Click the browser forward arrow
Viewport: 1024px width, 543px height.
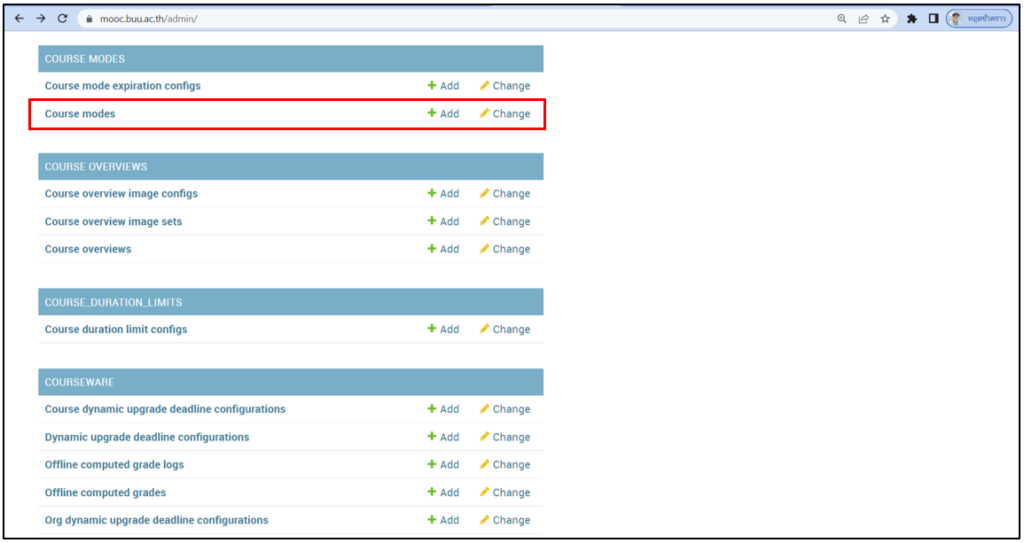(x=41, y=18)
